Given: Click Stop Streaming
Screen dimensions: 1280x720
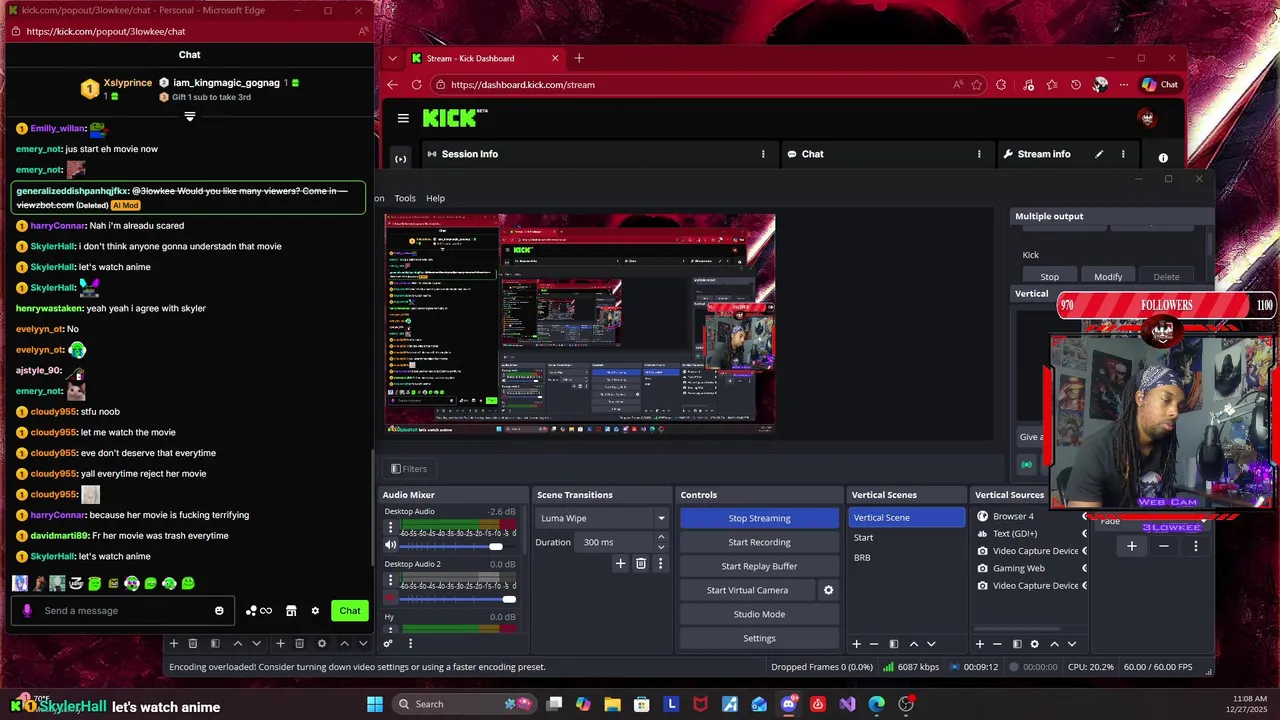Looking at the screenshot, I should pos(759,518).
